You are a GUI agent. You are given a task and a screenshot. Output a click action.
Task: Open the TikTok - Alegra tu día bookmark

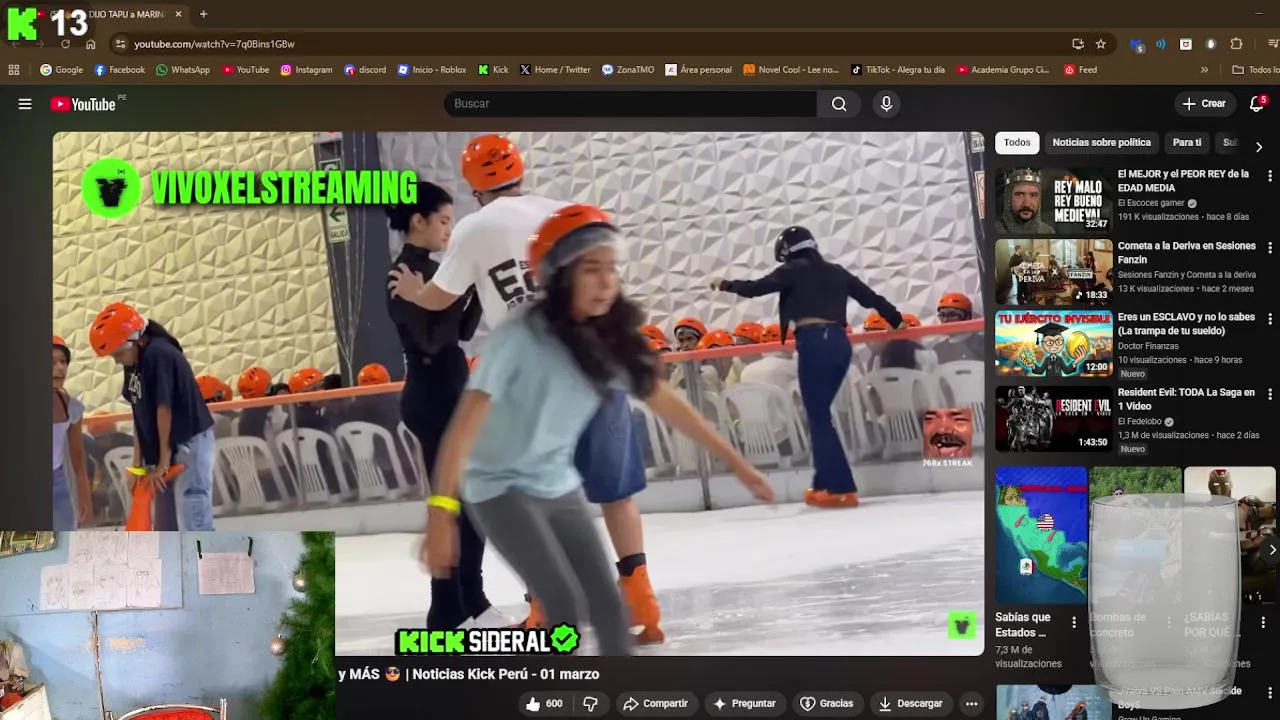click(897, 70)
